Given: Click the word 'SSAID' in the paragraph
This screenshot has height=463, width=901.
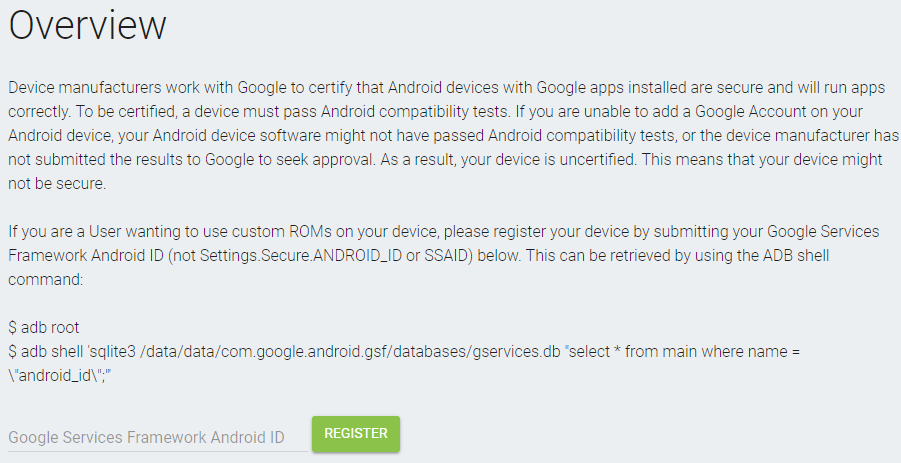Looking at the screenshot, I should (485, 255).
